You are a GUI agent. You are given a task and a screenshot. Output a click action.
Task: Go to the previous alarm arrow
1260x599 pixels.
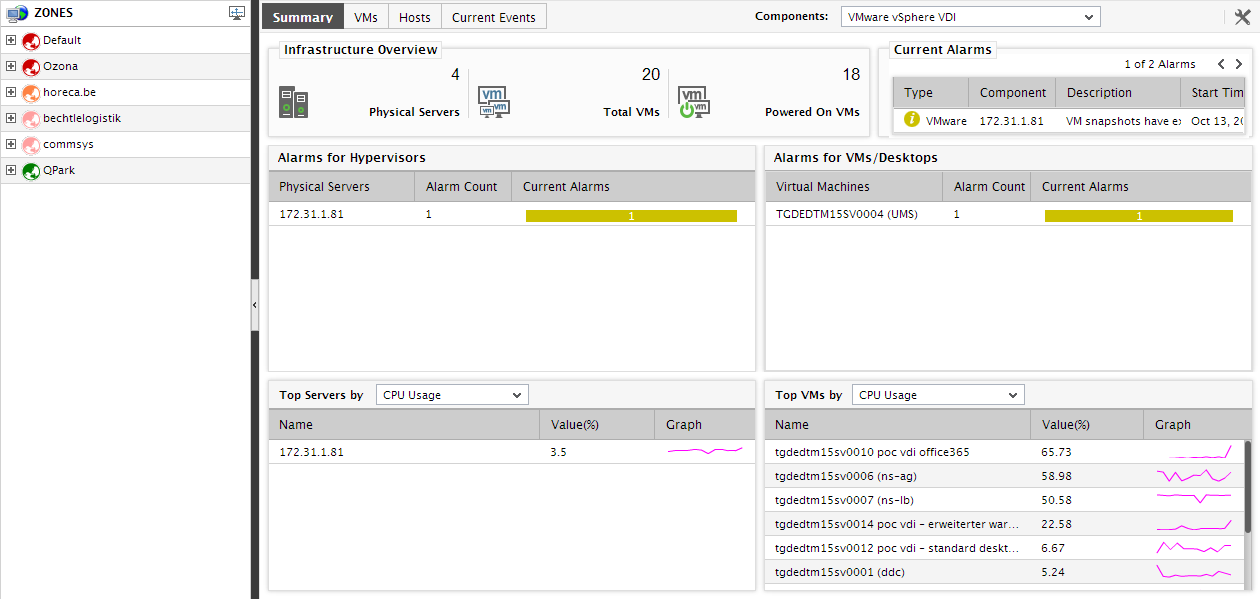coord(1221,64)
